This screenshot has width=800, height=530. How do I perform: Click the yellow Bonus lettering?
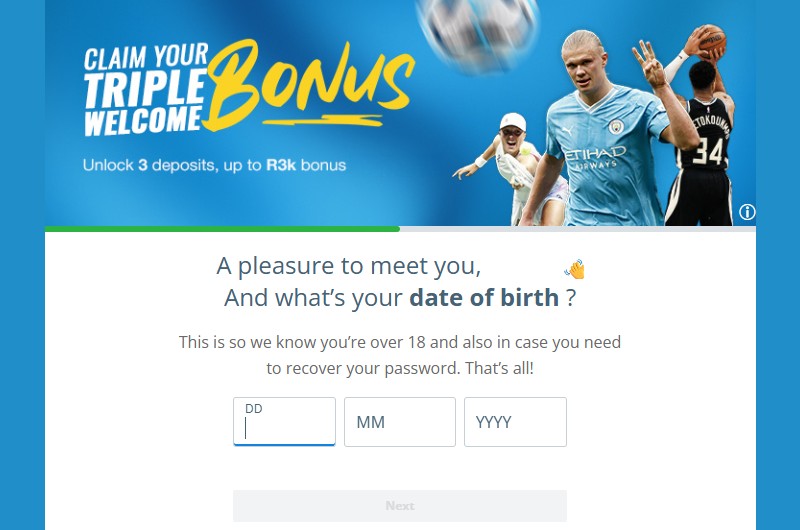tap(309, 84)
